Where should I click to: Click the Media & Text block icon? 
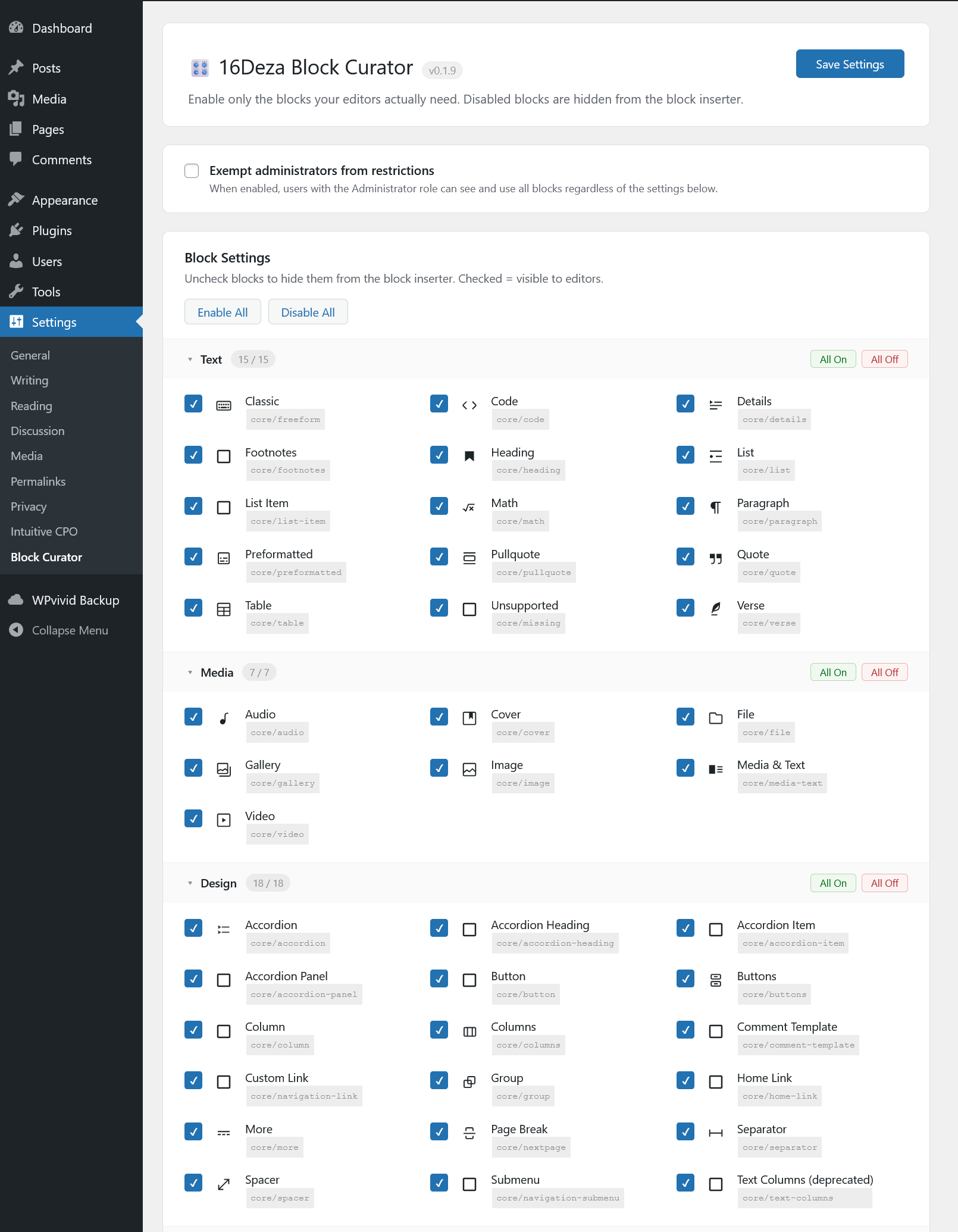point(716,770)
